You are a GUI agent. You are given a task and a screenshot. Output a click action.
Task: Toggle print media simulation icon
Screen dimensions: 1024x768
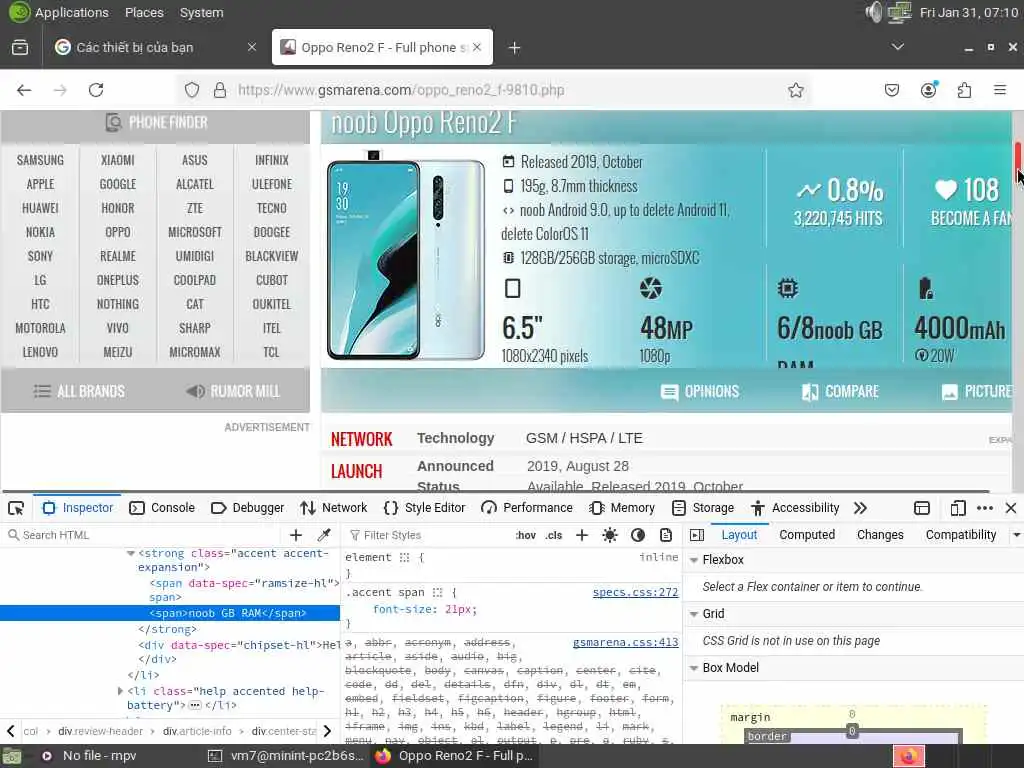click(666, 535)
